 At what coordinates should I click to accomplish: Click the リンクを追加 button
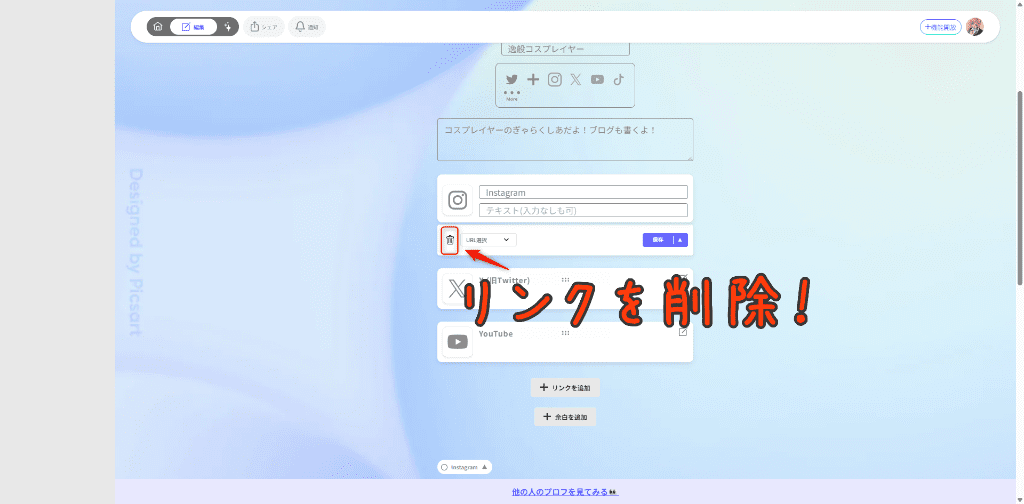565,387
